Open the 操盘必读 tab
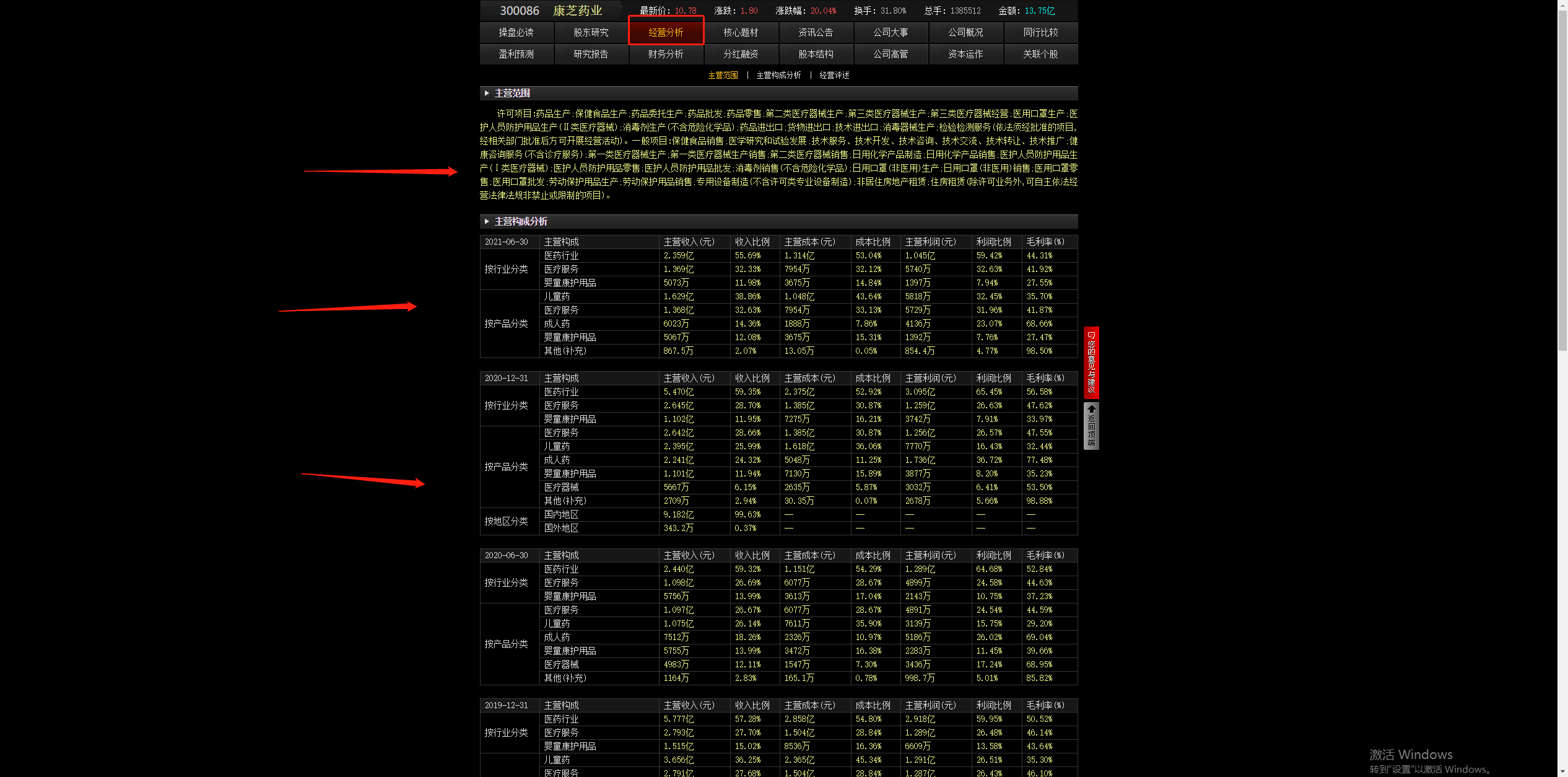Screen dimensions: 1568x777 [516, 32]
